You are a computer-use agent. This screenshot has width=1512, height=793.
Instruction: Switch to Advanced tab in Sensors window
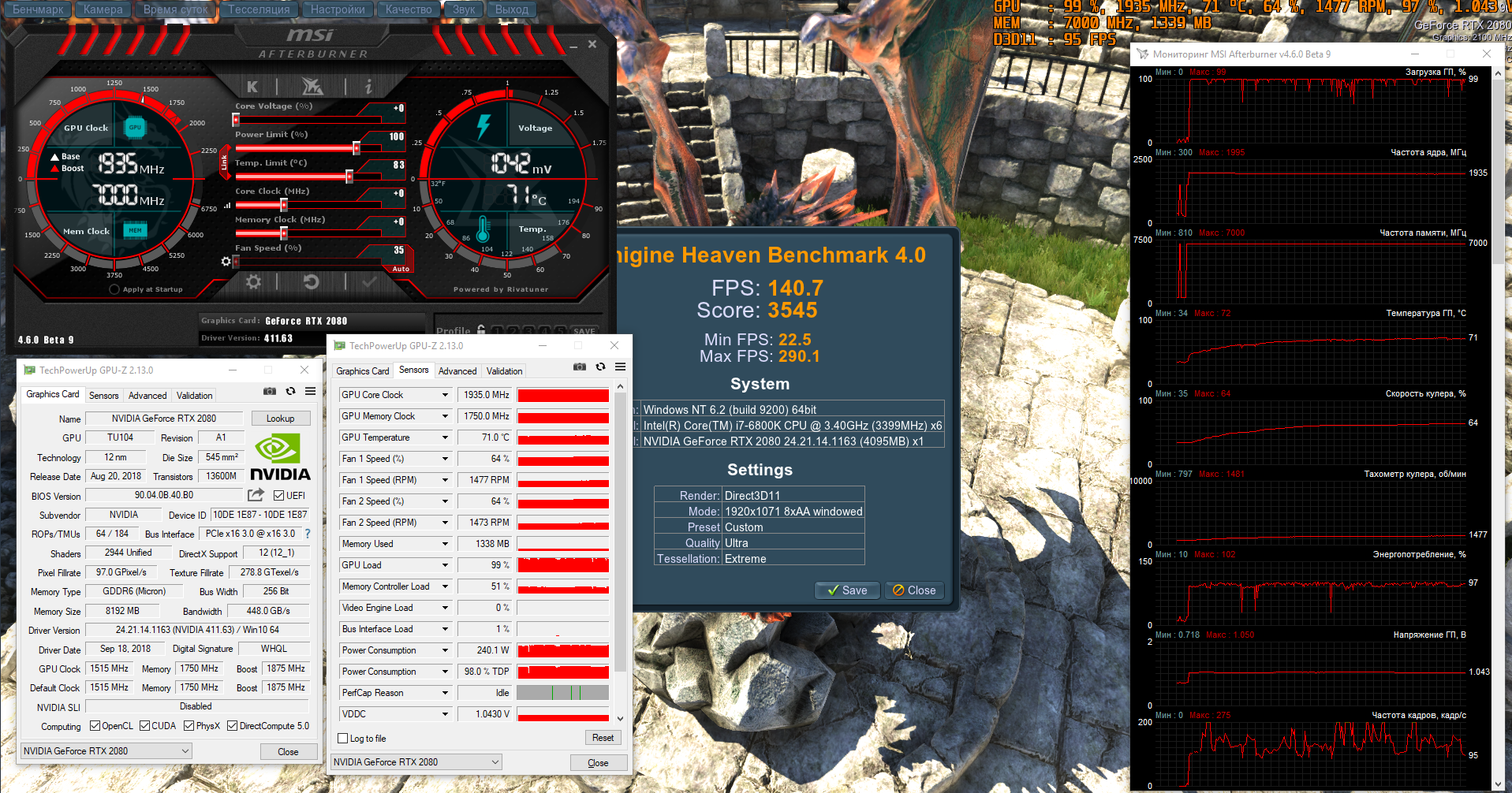[x=457, y=371]
